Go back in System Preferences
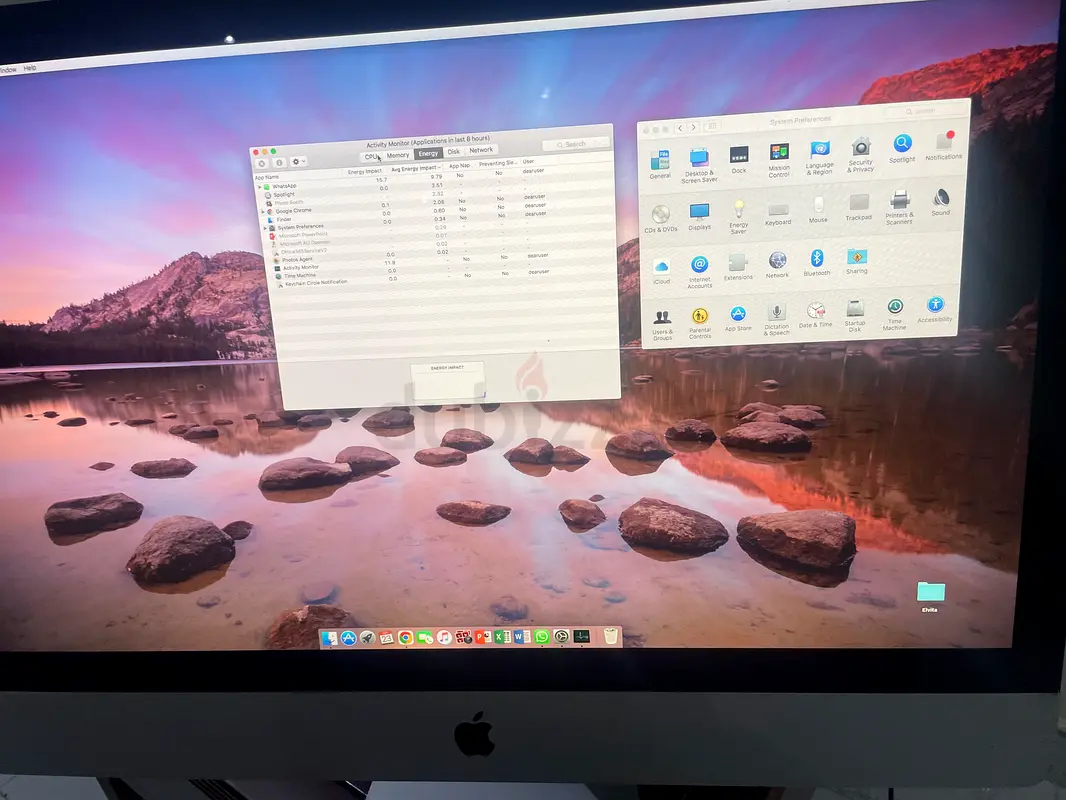 pyautogui.click(x=680, y=128)
